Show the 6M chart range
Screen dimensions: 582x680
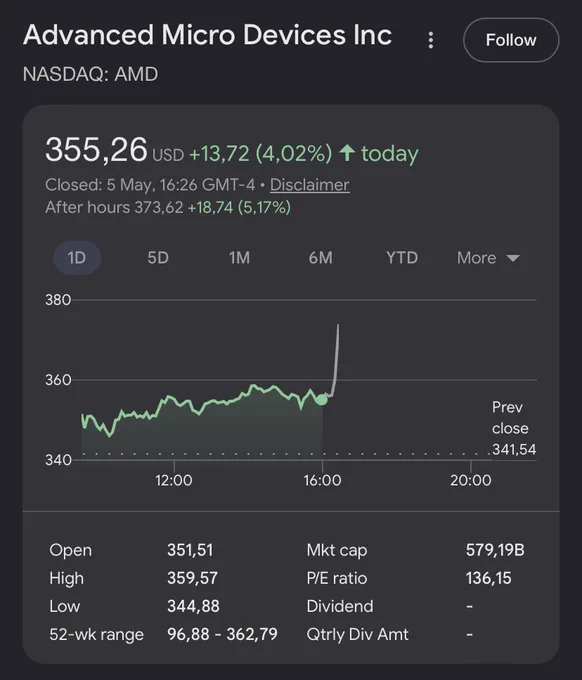coord(320,258)
